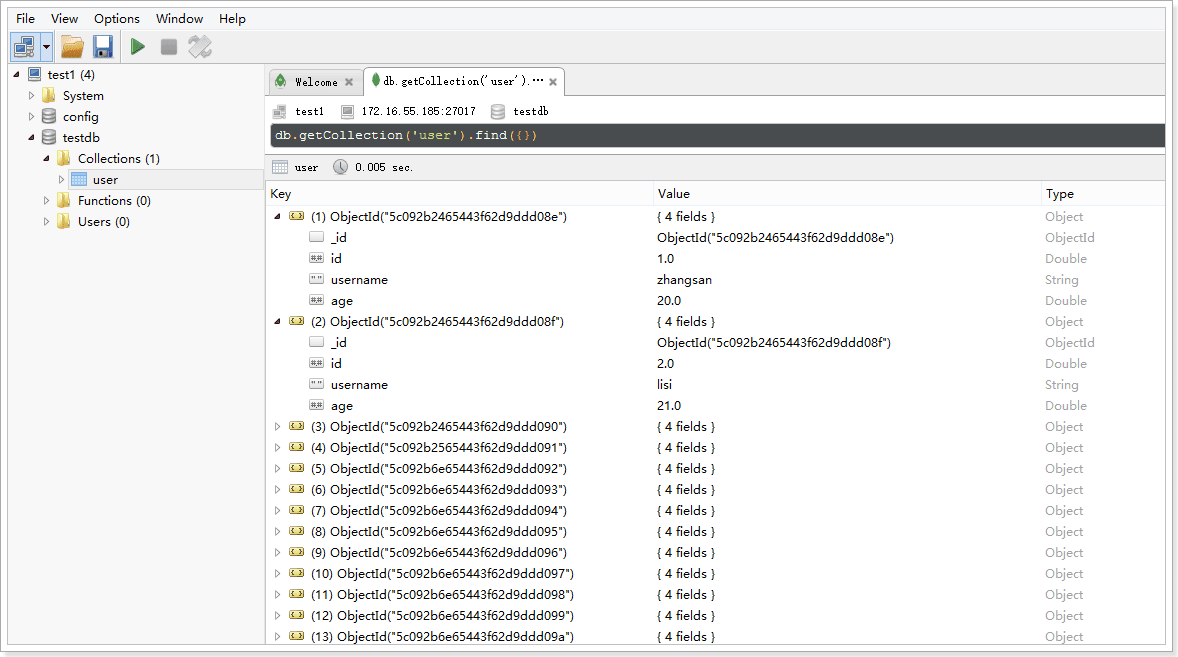1178x657 pixels.
Task: Open the Window menu
Action: pos(179,19)
